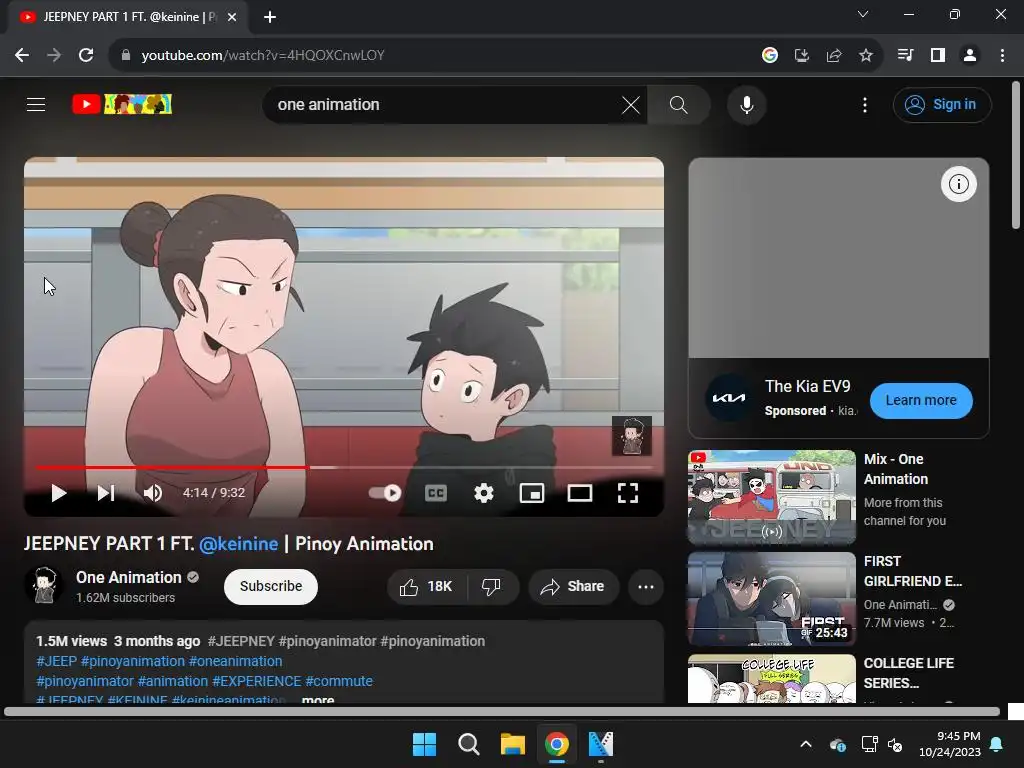Image resolution: width=1024 pixels, height=768 pixels.
Task: Clear the search box text
Action: (630, 104)
